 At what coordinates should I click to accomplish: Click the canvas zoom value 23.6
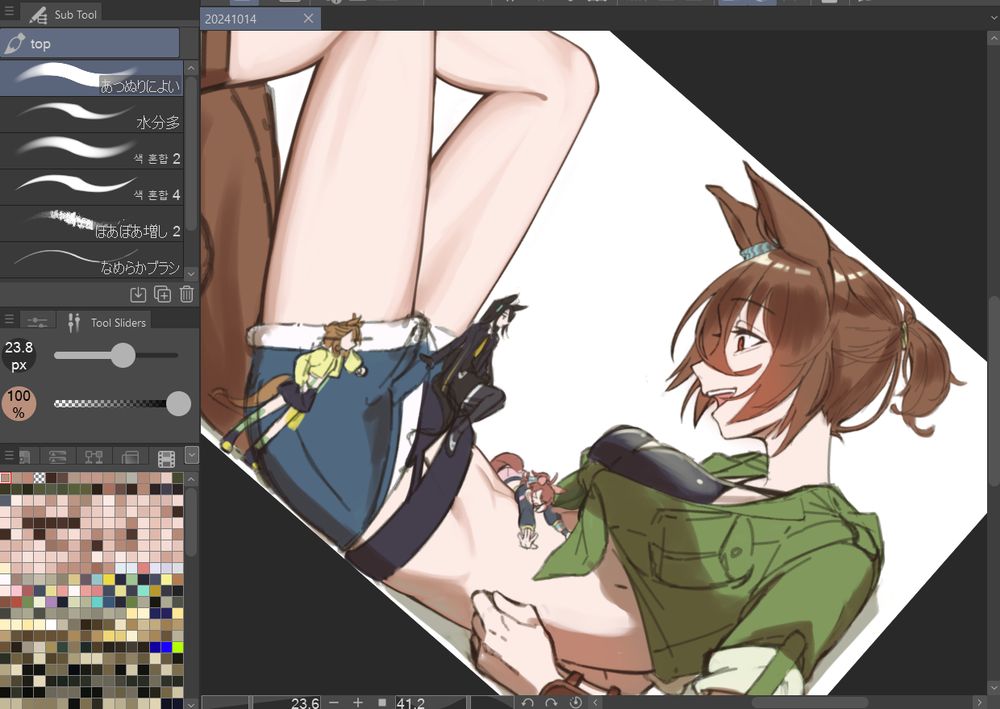coord(305,702)
